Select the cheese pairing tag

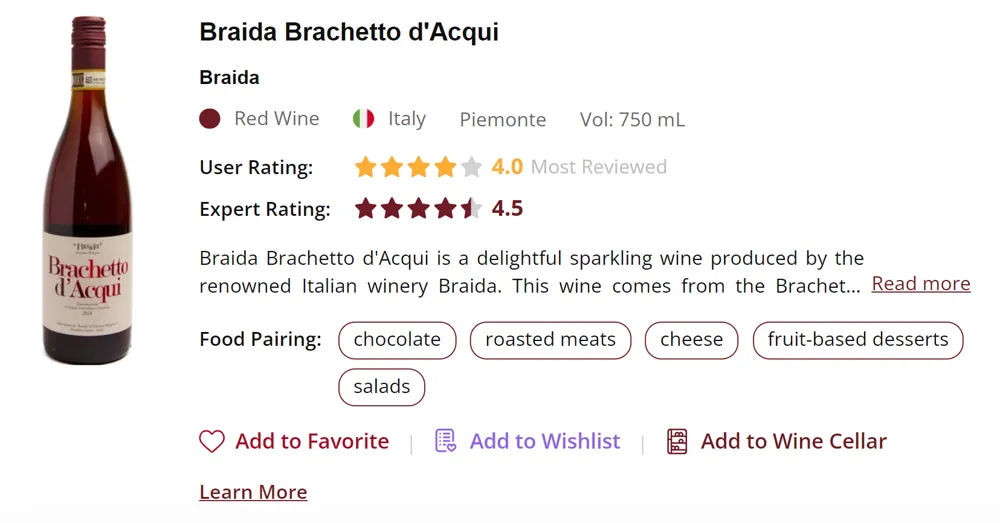(691, 340)
